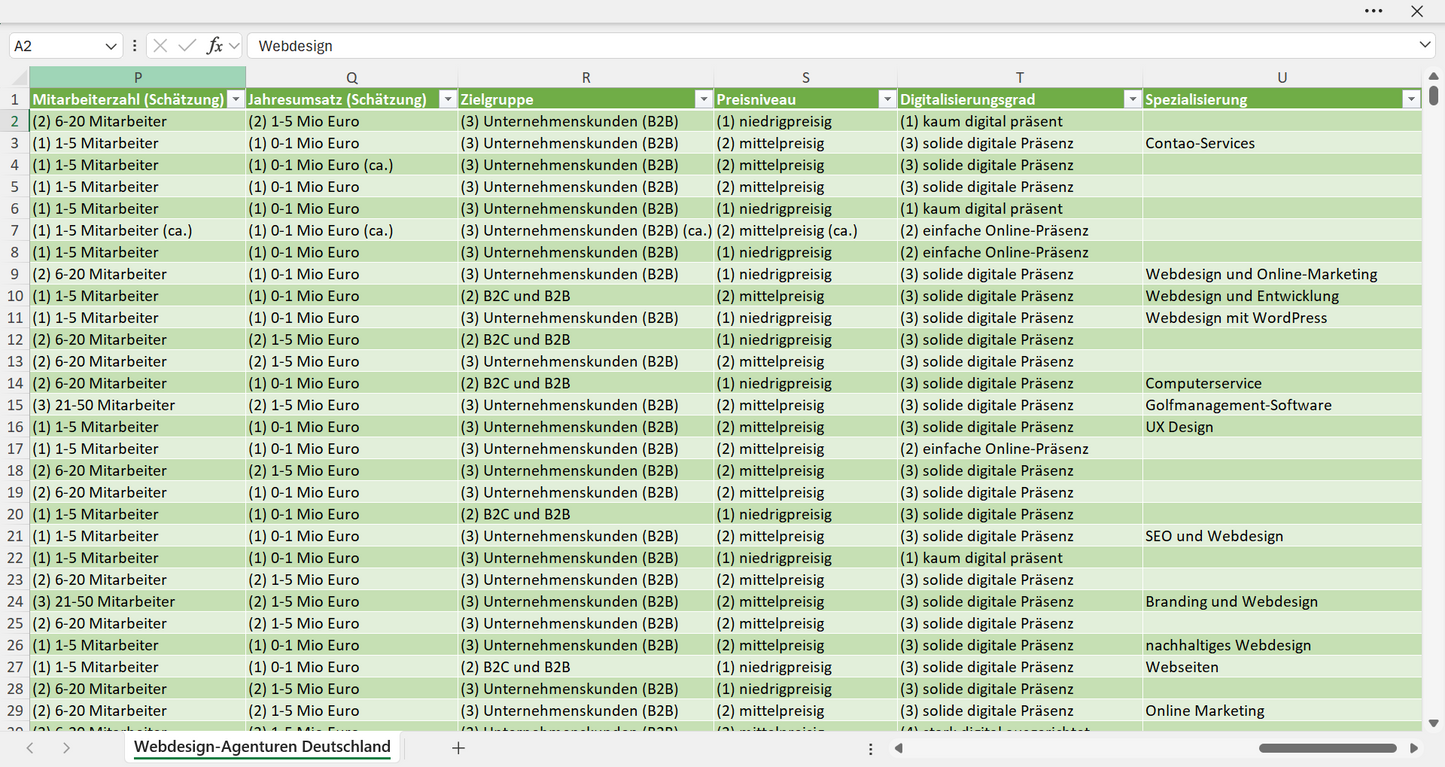Select cell (1) kaum digital präsent in row 2
The image size is (1445, 767).
click(1020, 121)
